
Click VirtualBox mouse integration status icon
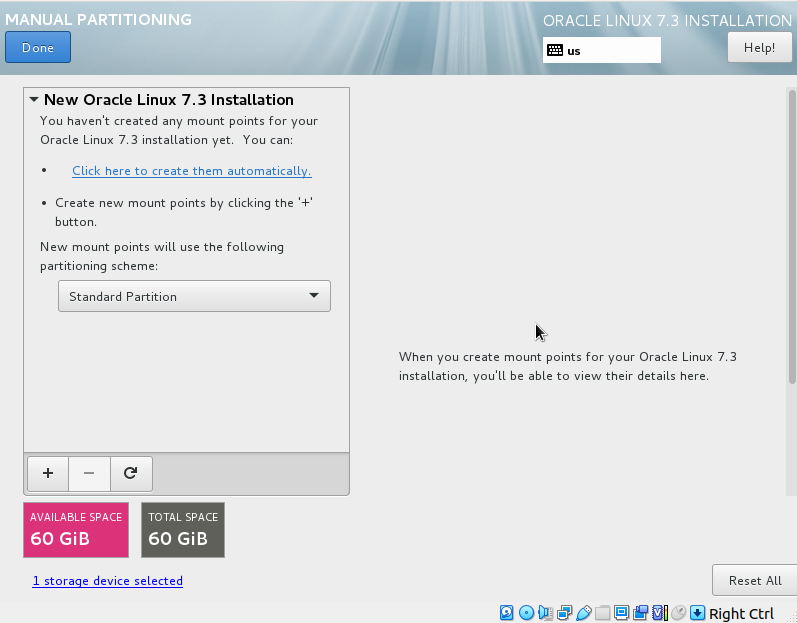679,613
